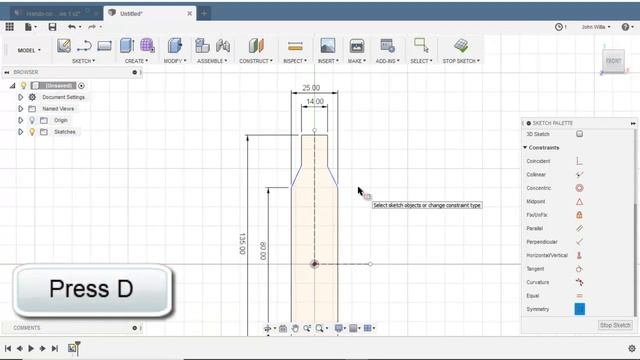Toggle Origin visibility light bulb

(32, 120)
